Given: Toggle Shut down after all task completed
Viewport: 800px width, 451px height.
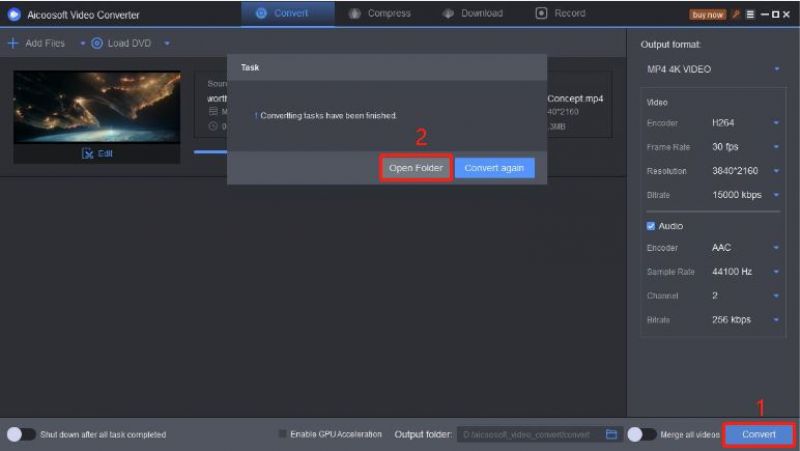Looking at the screenshot, I should point(21,434).
